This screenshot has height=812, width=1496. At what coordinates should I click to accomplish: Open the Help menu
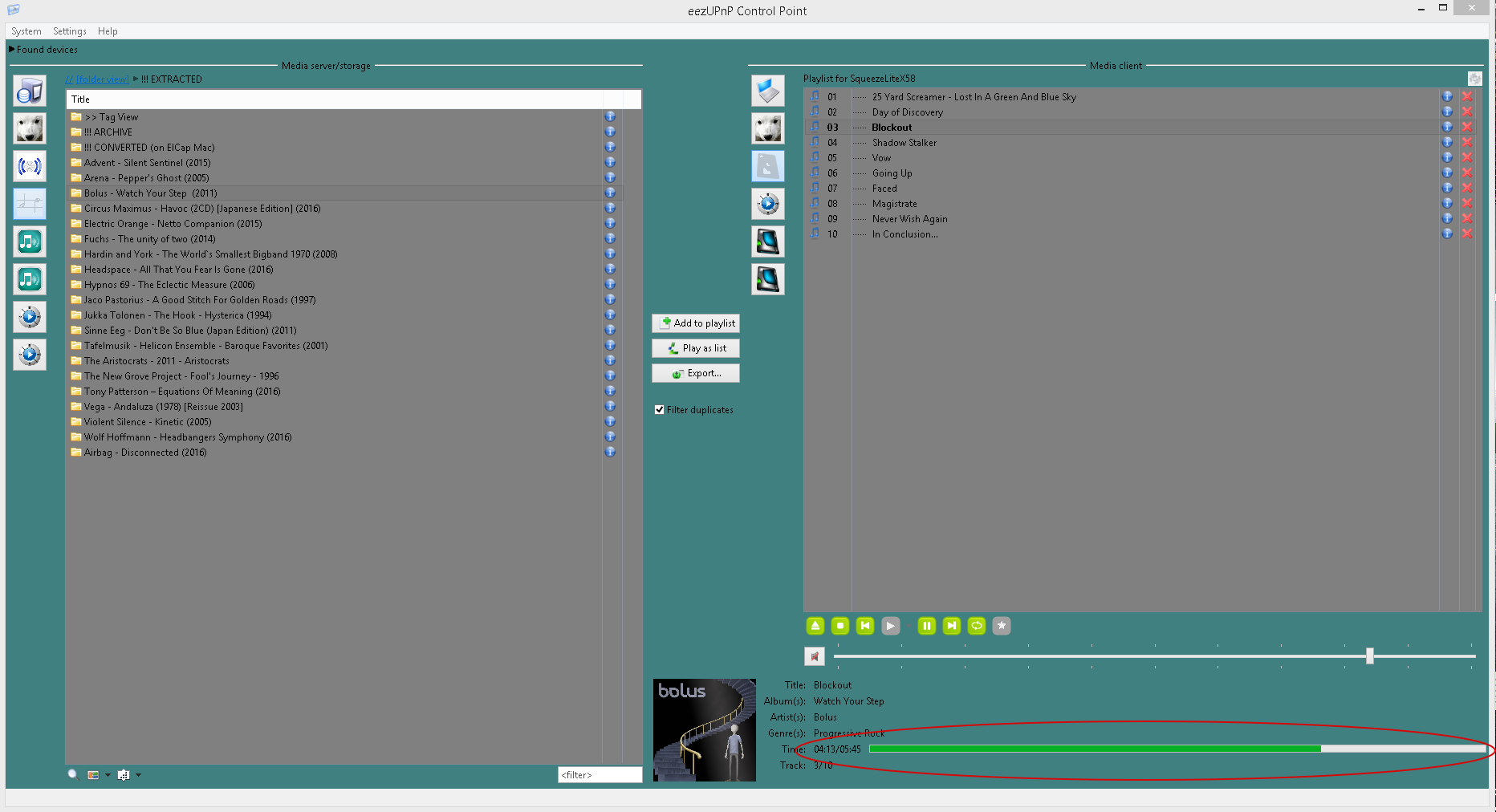[x=108, y=31]
